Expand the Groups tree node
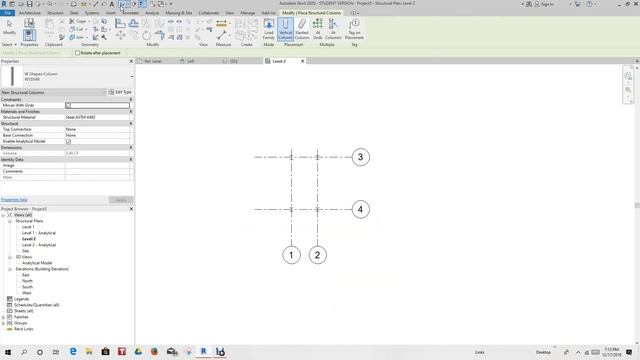This screenshot has height=360, width=640. pos(3,323)
